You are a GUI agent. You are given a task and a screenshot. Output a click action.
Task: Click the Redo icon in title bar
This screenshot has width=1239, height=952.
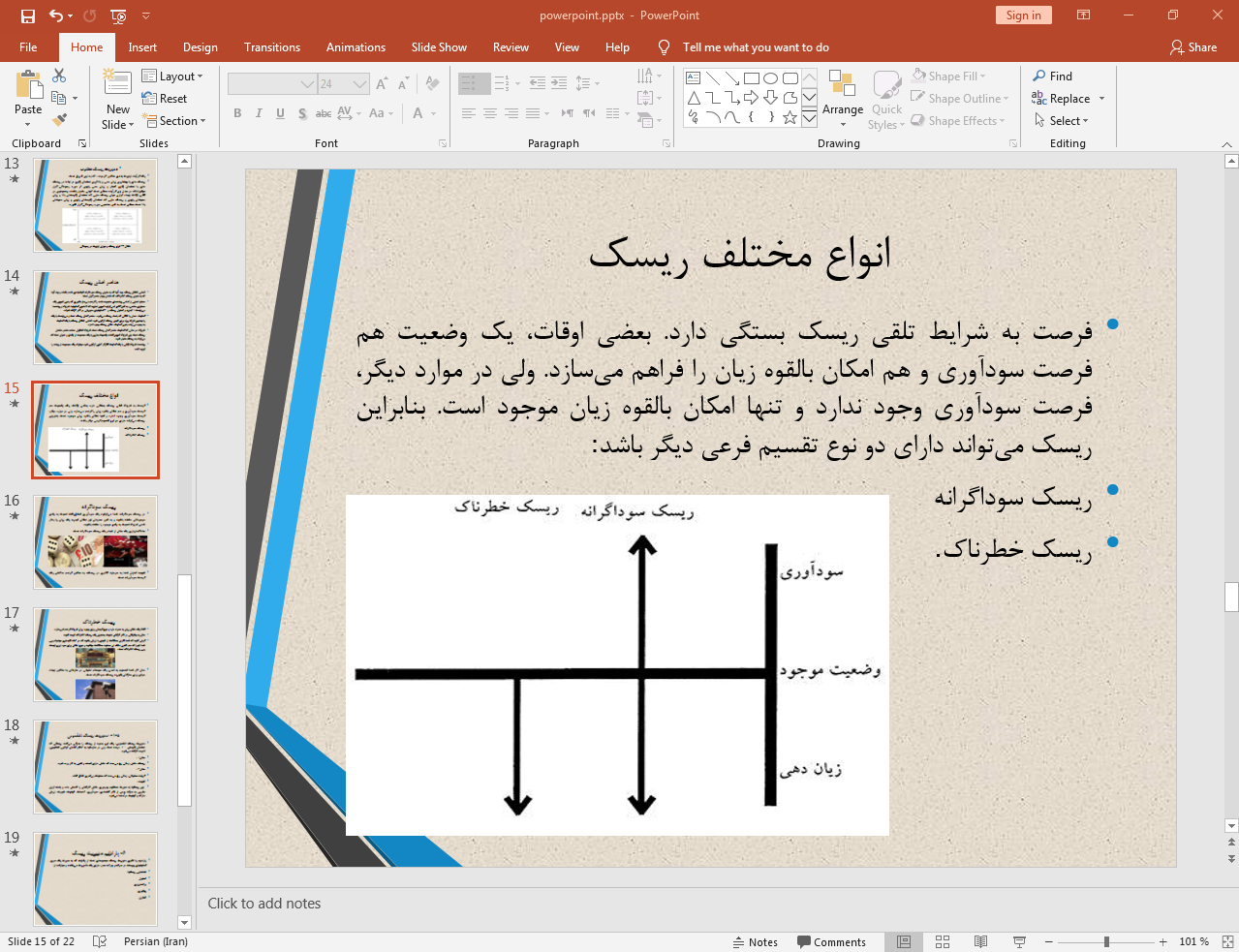tap(90, 15)
